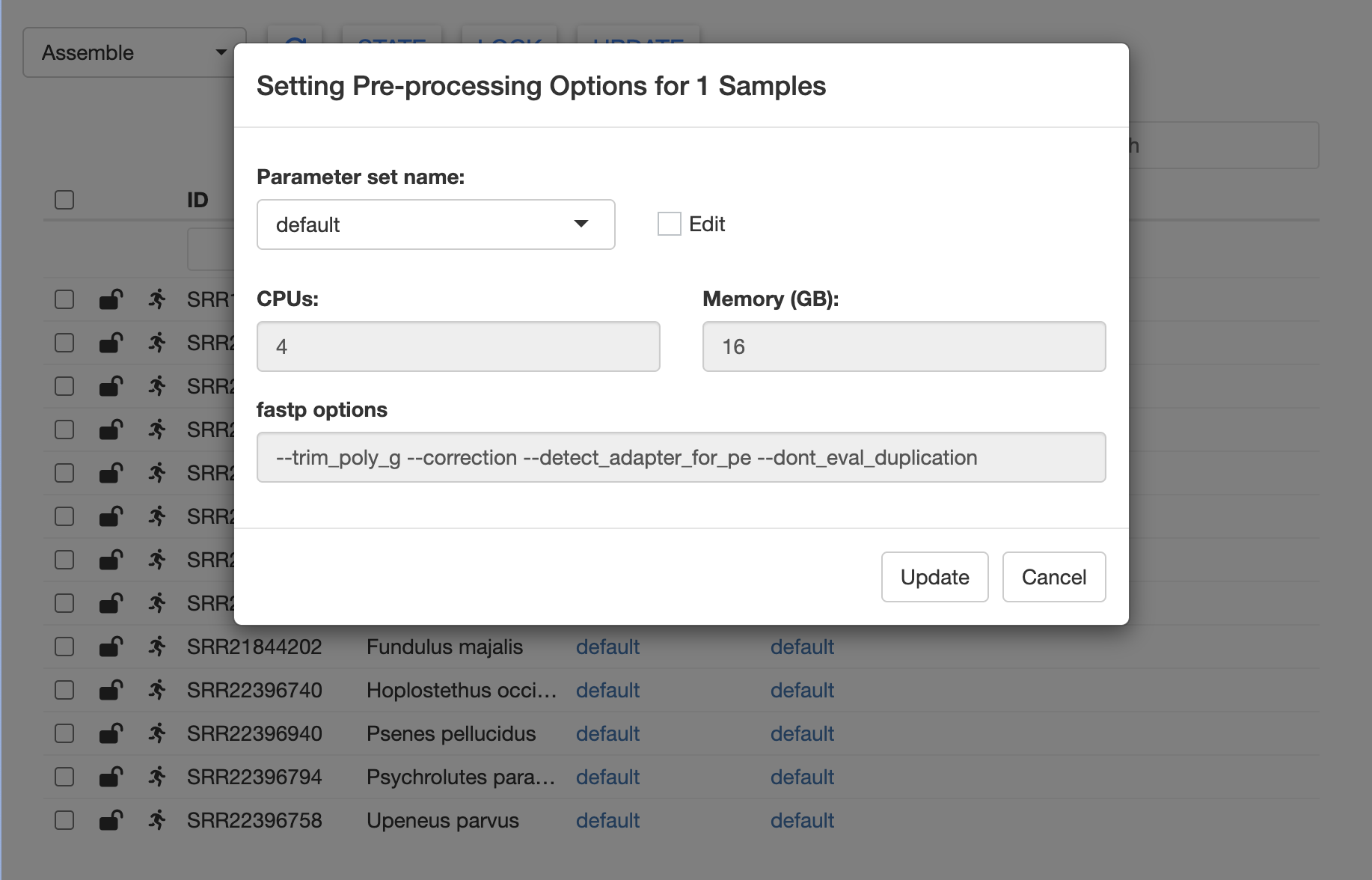Open first default link for Fundulus majalis
Screen dimensions: 1372x880
tap(607, 647)
